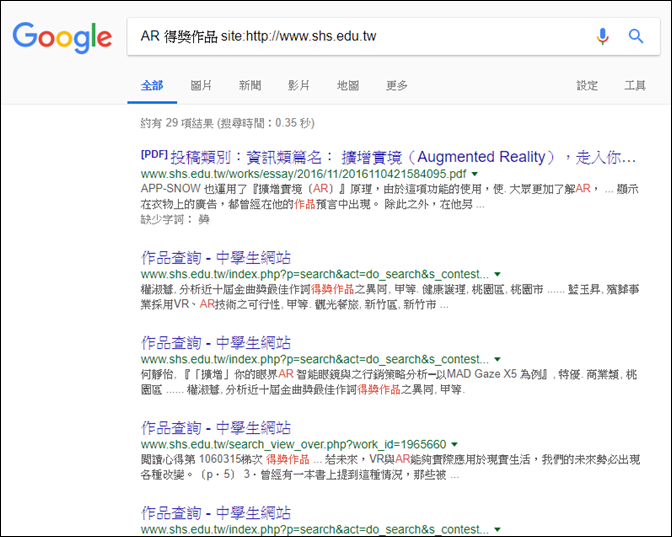The height and width of the screenshot is (537, 672).
Task: Expand arrow beside the bottom result URL
Action: [x=497, y=529]
